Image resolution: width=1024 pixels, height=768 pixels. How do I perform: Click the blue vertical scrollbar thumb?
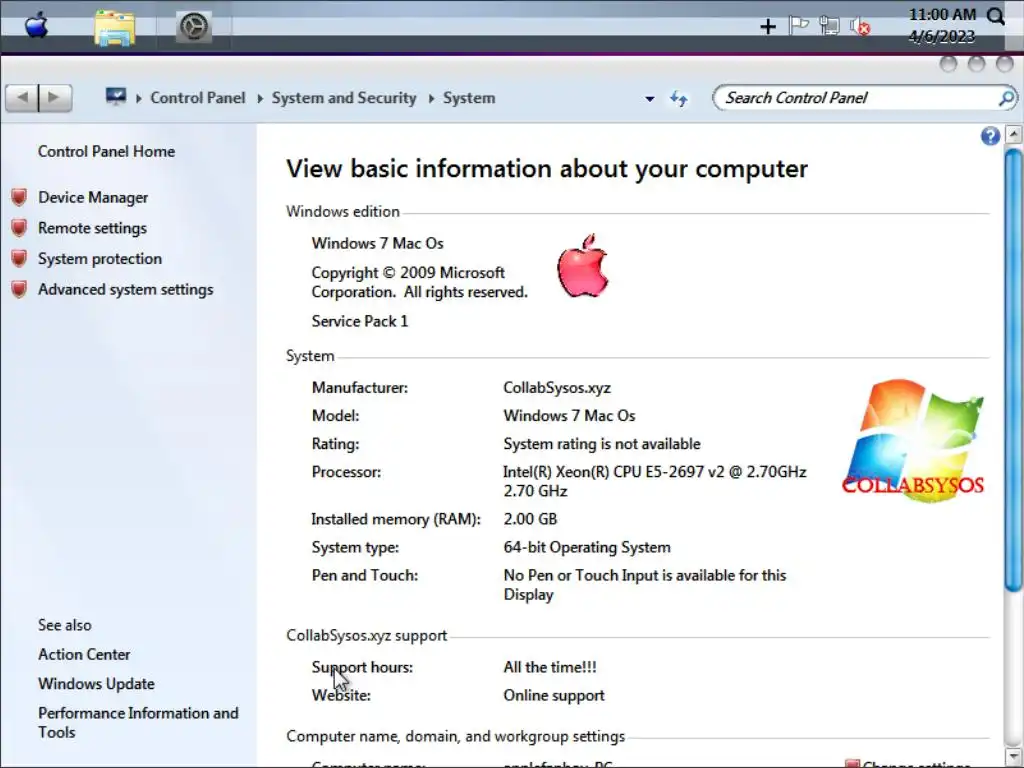coord(1013,371)
